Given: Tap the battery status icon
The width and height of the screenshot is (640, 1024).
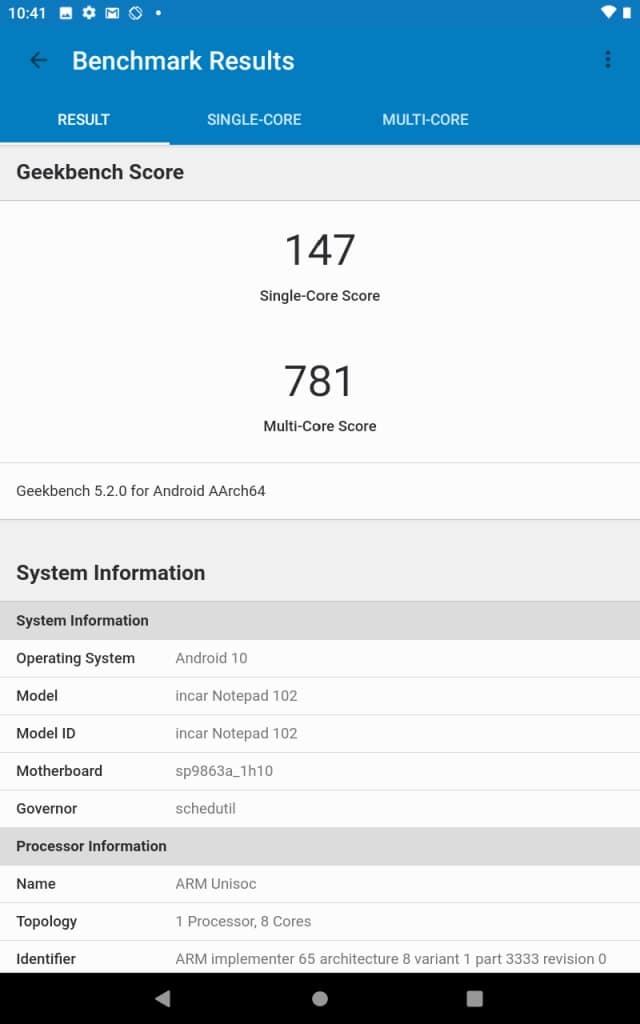Looking at the screenshot, I should [x=627, y=12].
